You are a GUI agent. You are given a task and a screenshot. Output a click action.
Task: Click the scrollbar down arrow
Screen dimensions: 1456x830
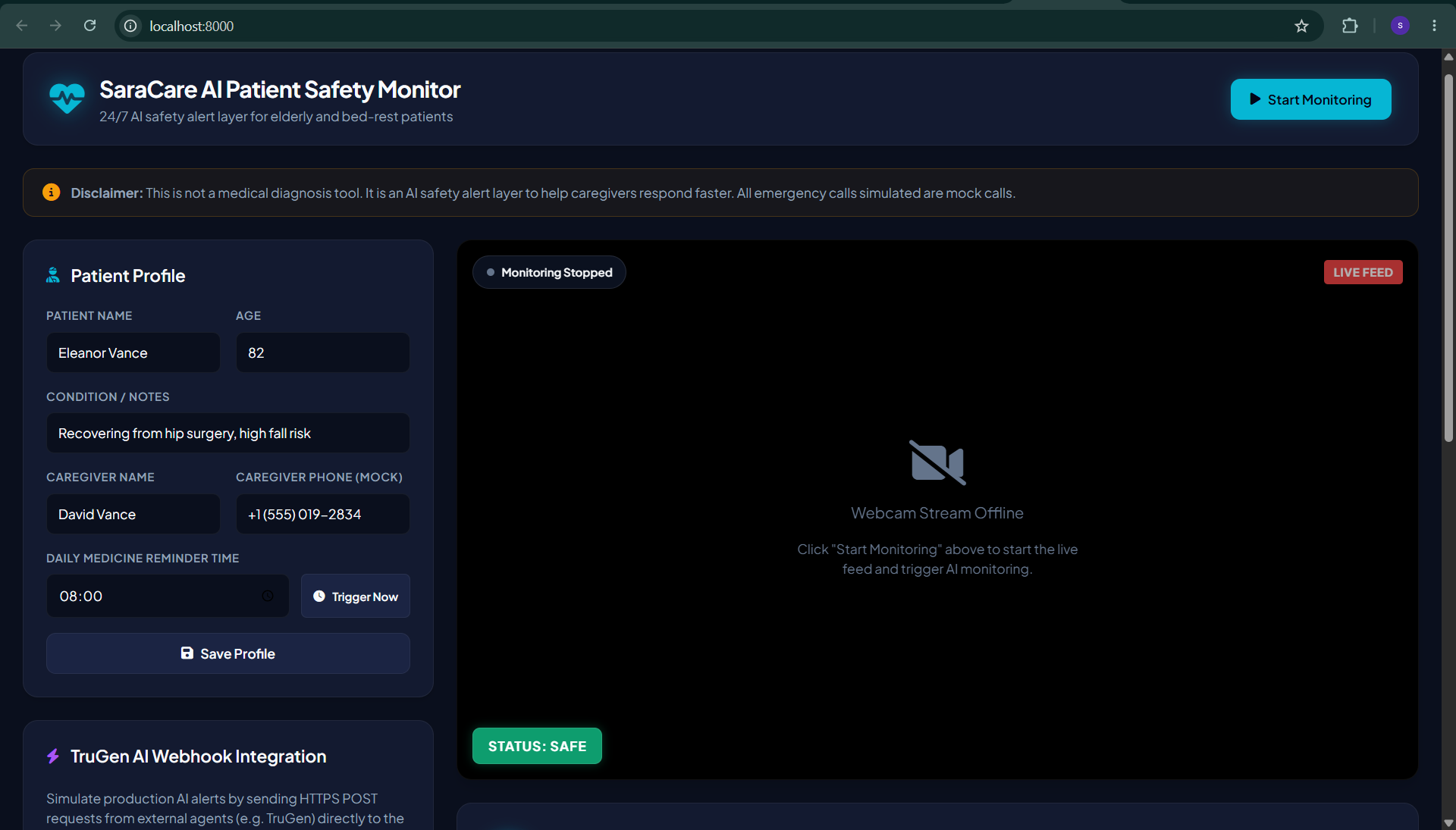1448,822
